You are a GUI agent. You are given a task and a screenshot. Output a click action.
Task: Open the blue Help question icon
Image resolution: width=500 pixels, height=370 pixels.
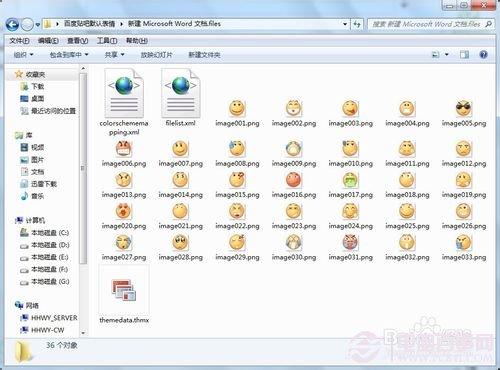(483, 55)
